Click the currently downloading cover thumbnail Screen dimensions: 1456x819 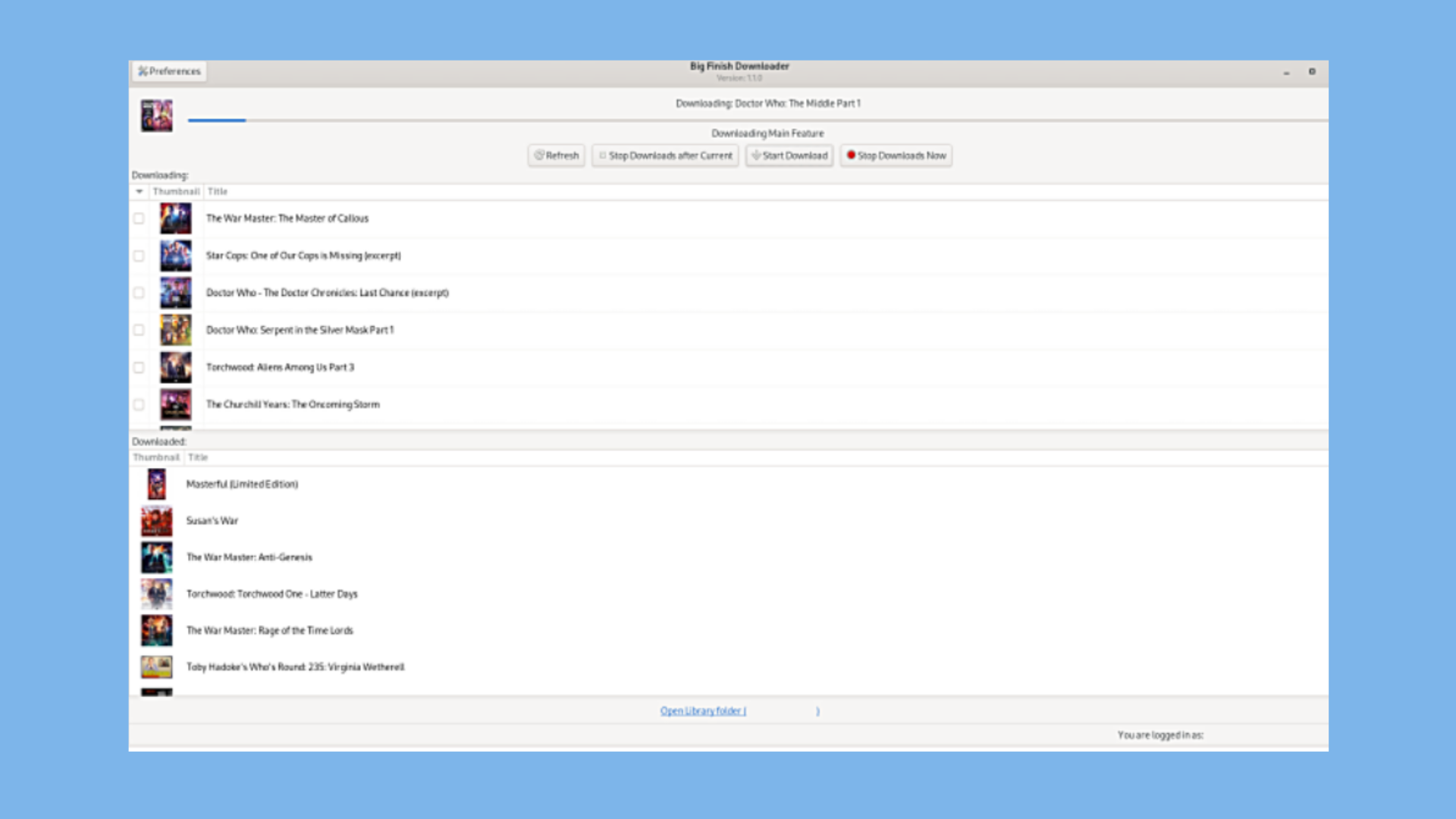point(156,115)
